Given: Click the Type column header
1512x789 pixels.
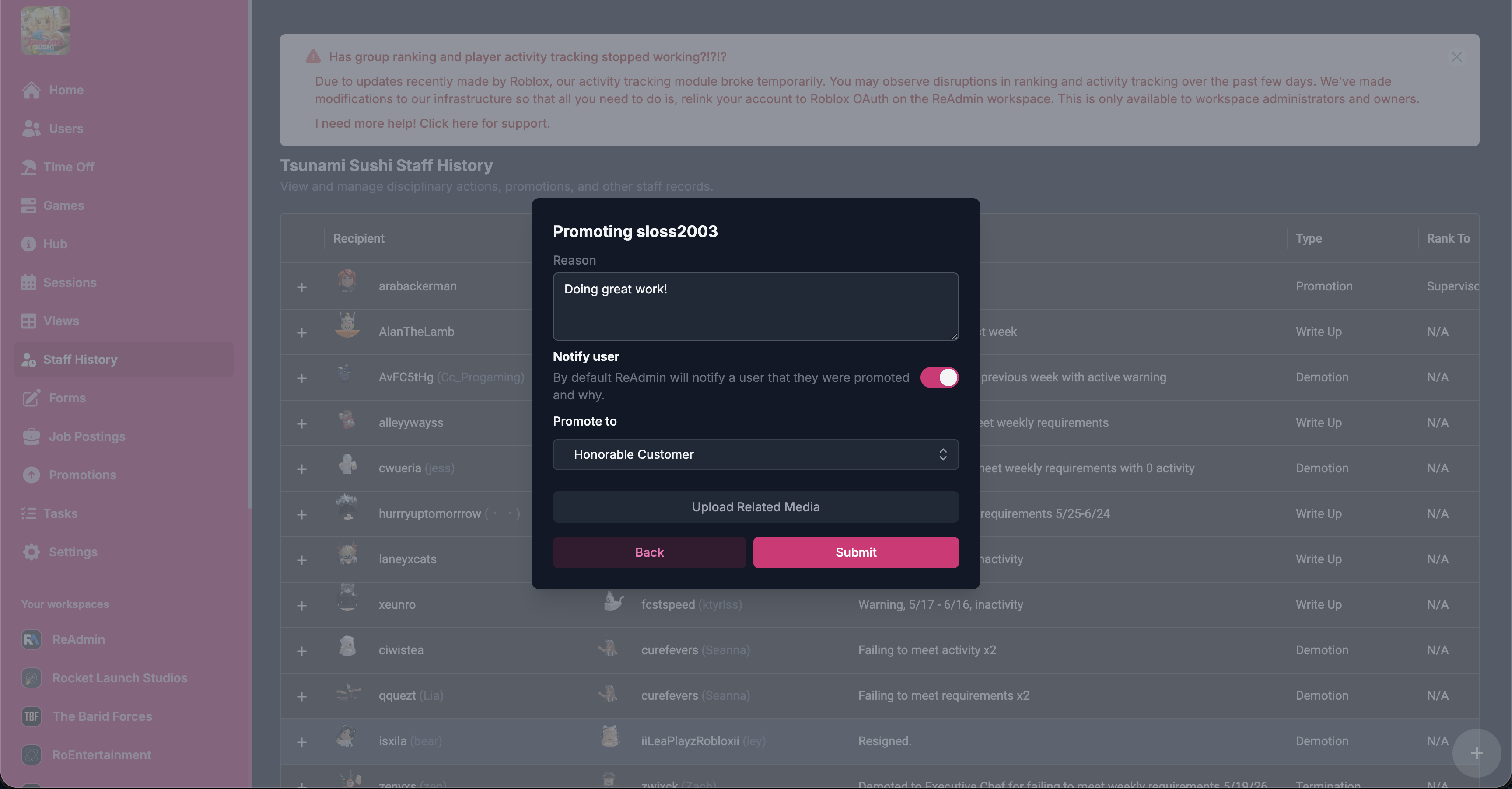Looking at the screenshot, I should coord(1308,239).
